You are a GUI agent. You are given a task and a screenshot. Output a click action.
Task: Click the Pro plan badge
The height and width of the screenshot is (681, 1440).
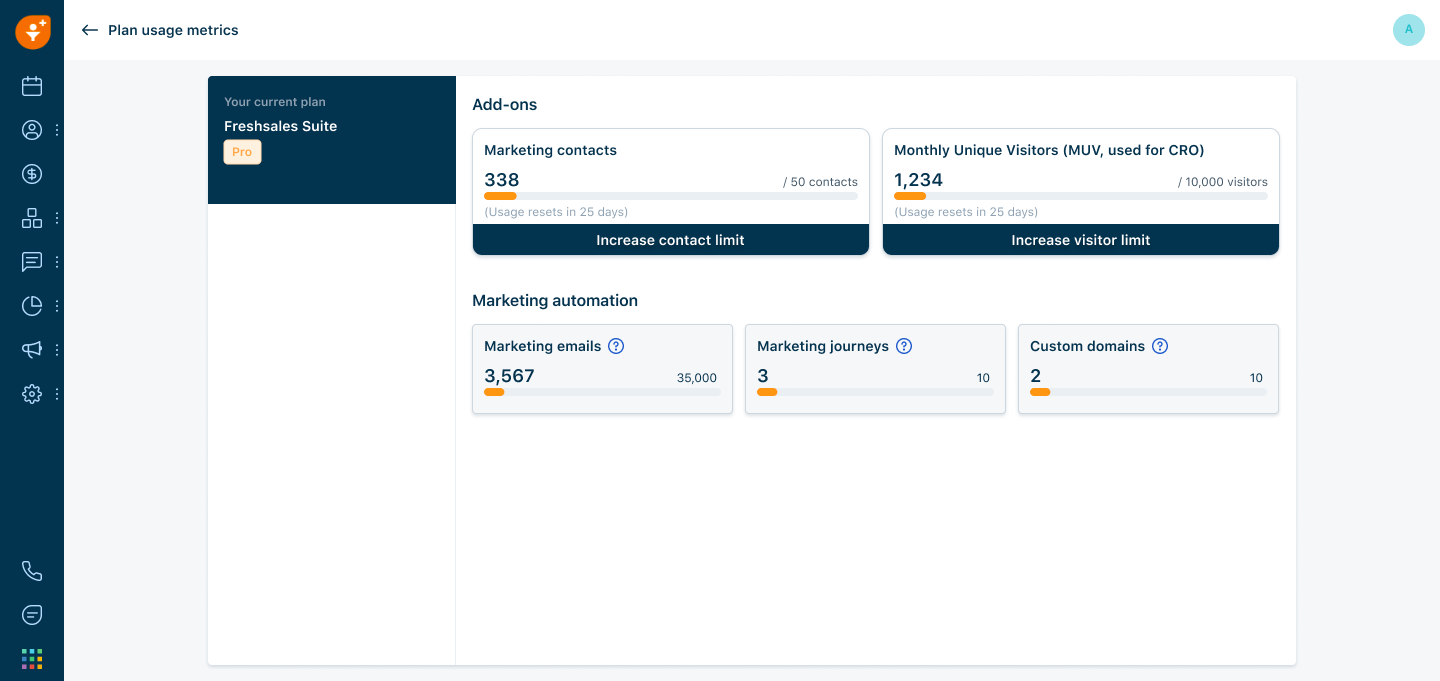click(242, 152)
